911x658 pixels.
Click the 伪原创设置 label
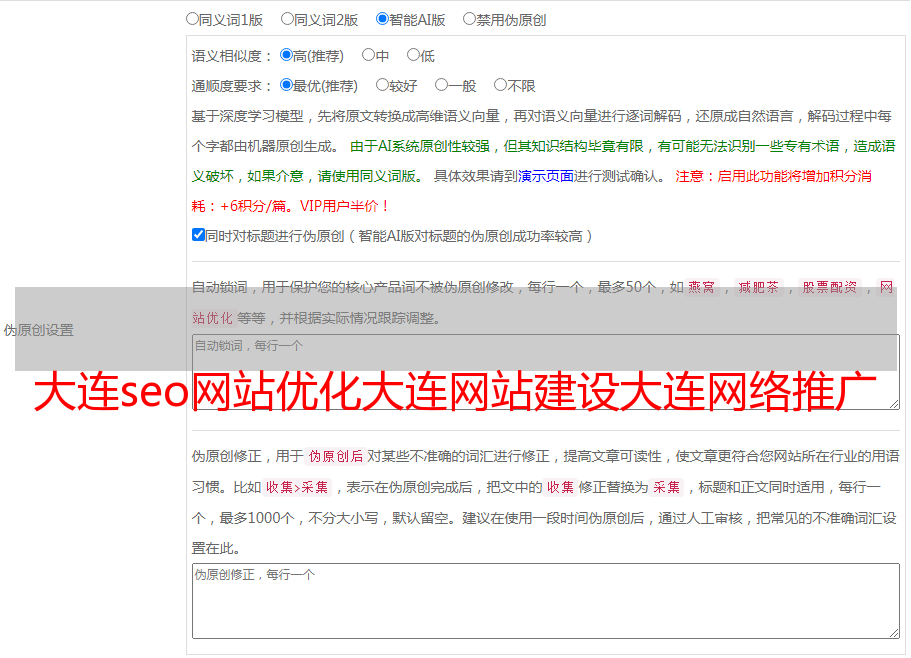pyautogui.click(x=39, y=330)
